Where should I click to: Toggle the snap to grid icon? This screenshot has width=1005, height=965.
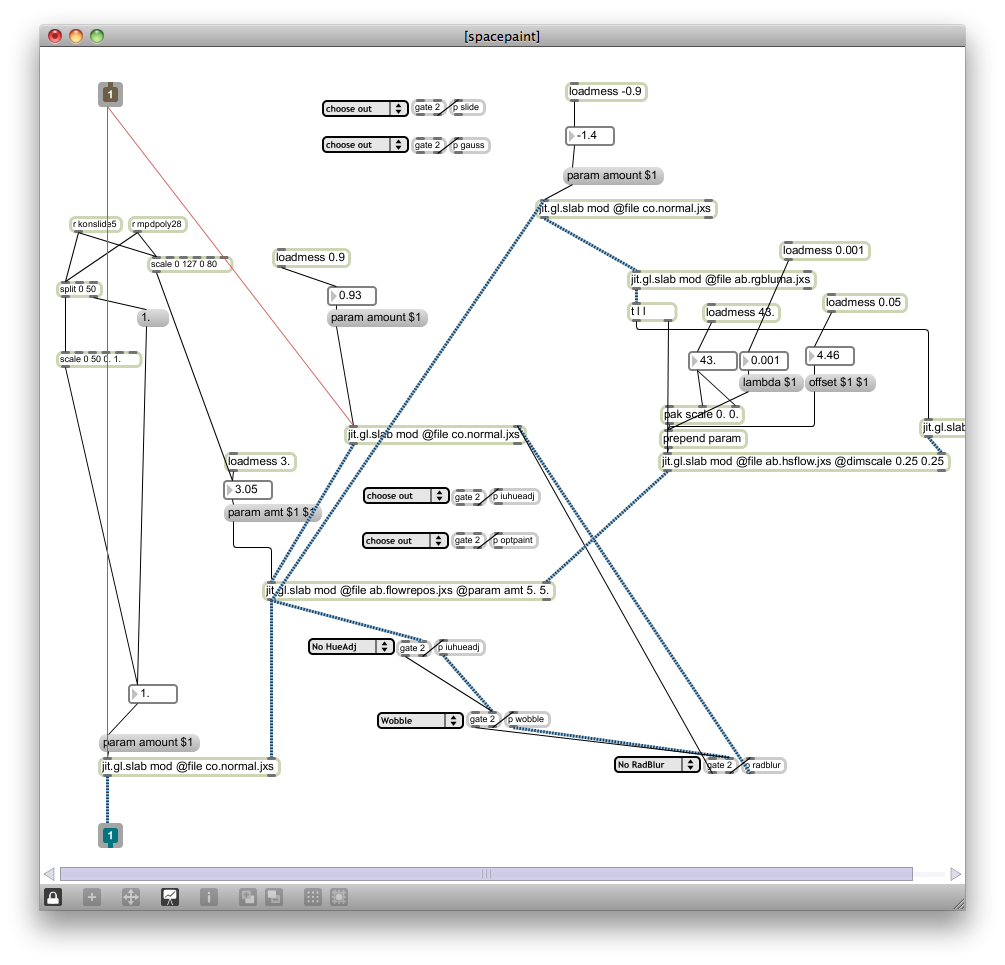point(339,897)
